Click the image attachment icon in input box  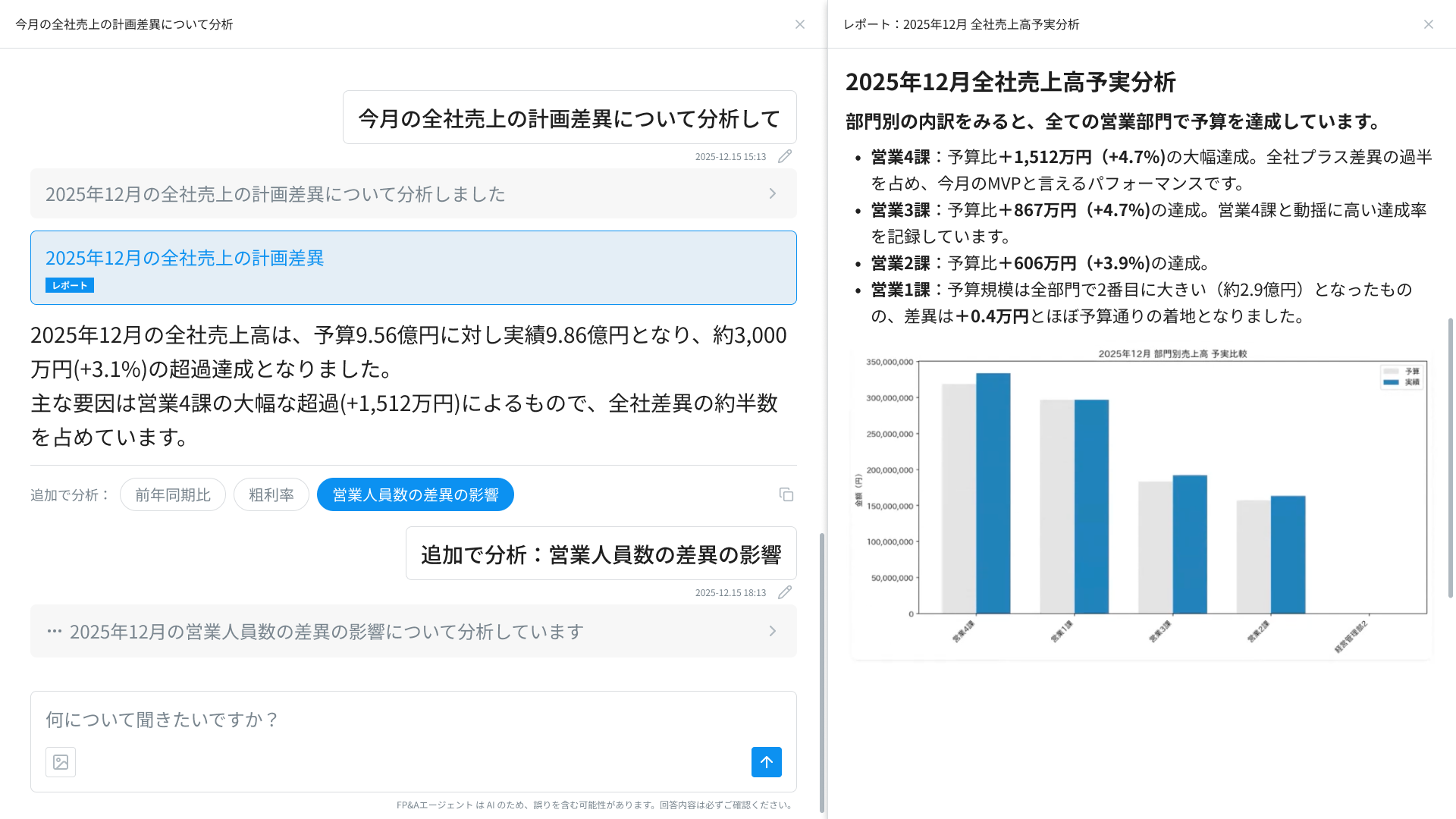pyautogui.click(x=61, y=762)
